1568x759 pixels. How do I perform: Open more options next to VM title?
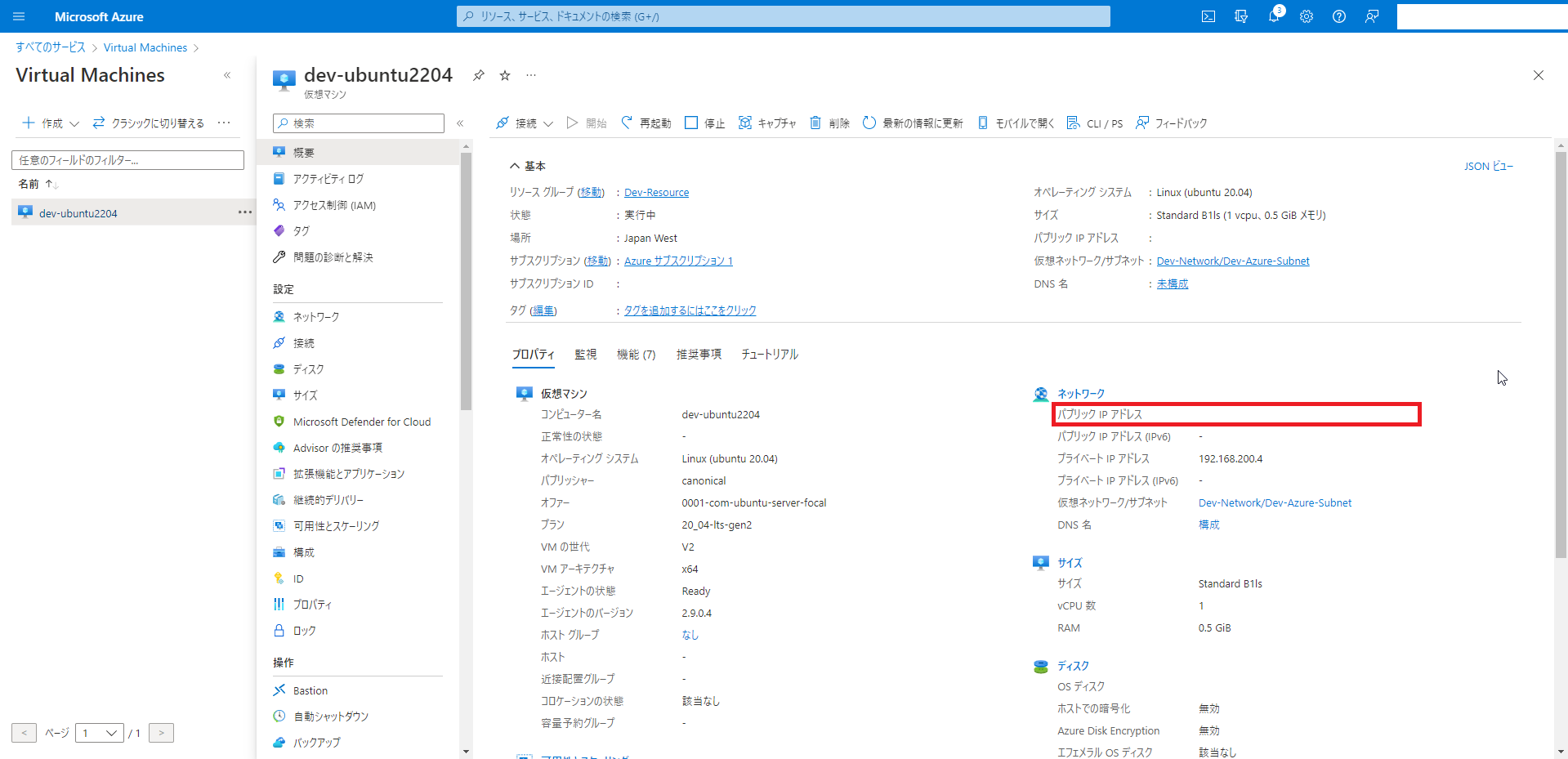point(531,75)
